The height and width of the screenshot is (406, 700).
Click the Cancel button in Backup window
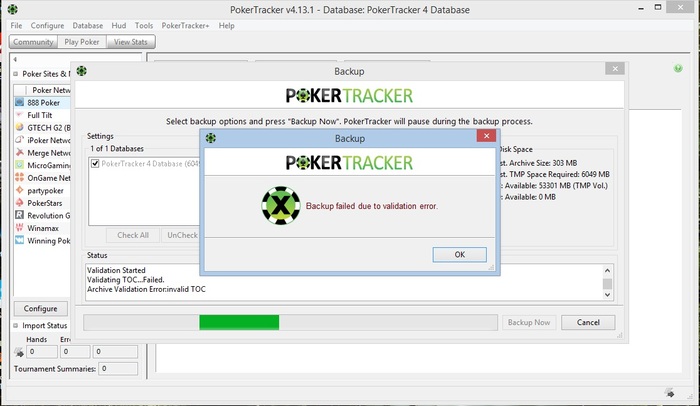[x=588, y=322]
